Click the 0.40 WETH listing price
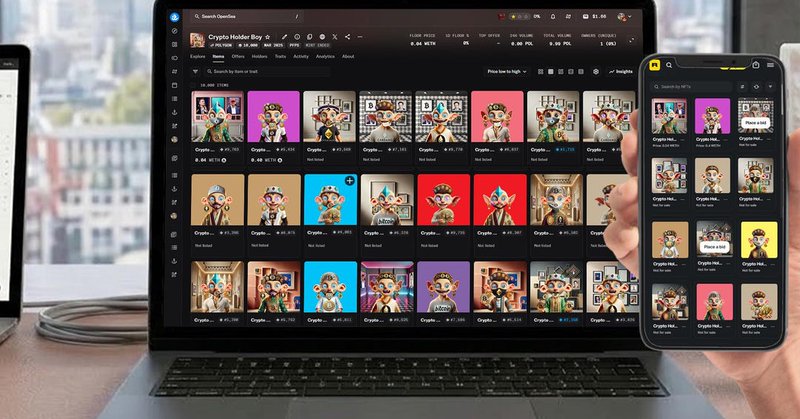 266,160
